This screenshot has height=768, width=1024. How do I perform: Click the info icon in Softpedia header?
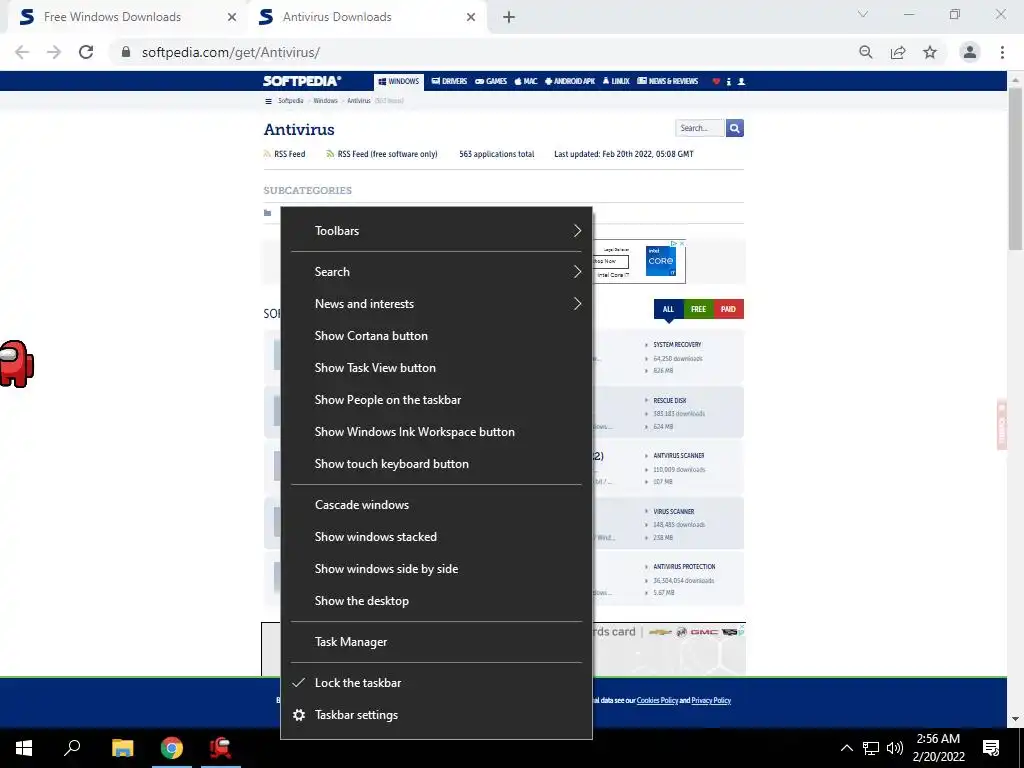pyautogui.click(x=729, y=82)
